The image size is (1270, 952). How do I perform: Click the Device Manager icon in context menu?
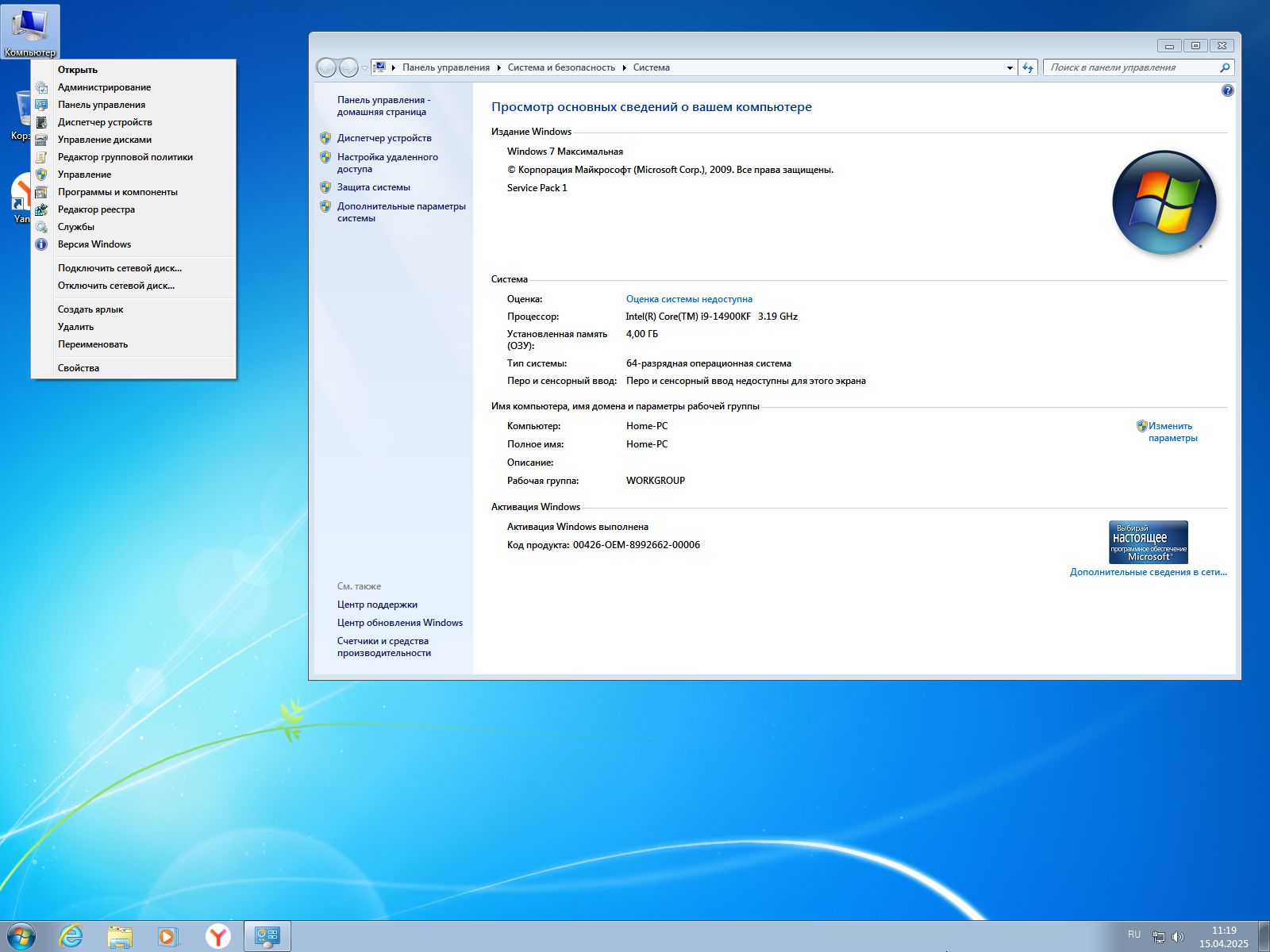click(x=41, y=122)
